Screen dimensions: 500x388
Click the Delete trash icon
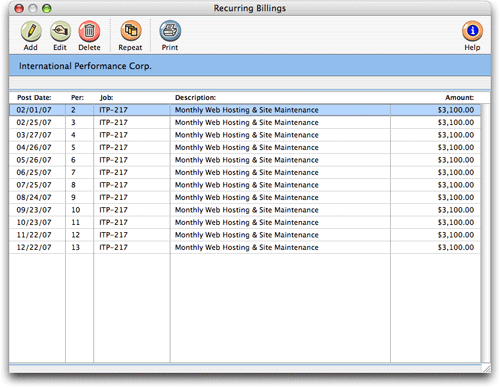(89, 31)
